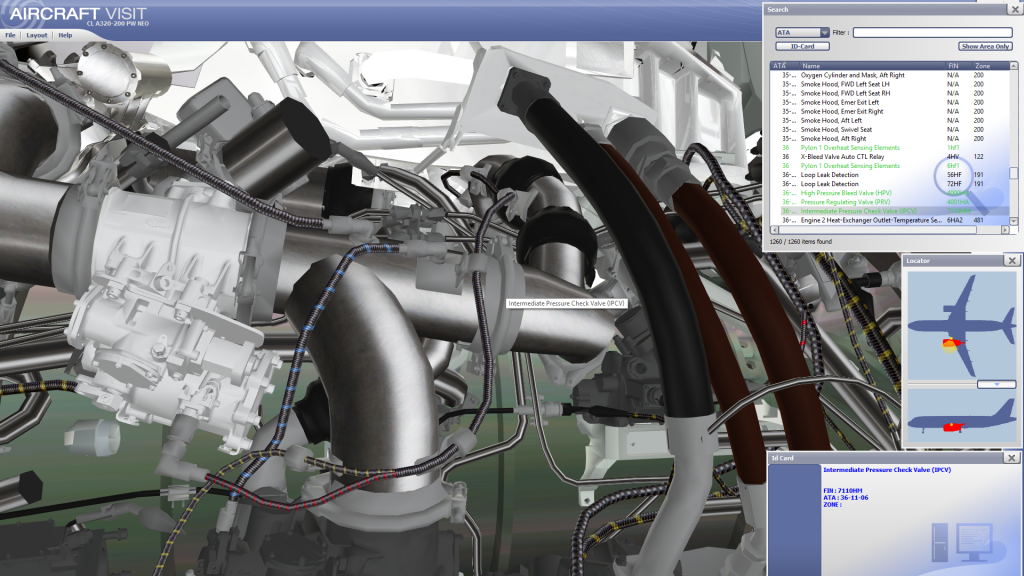The width and height of the screenshot is (1024, 576).
Task: Click the 'FIN : 7110HM' text in Id Card
Action: (x=842, y=490)
